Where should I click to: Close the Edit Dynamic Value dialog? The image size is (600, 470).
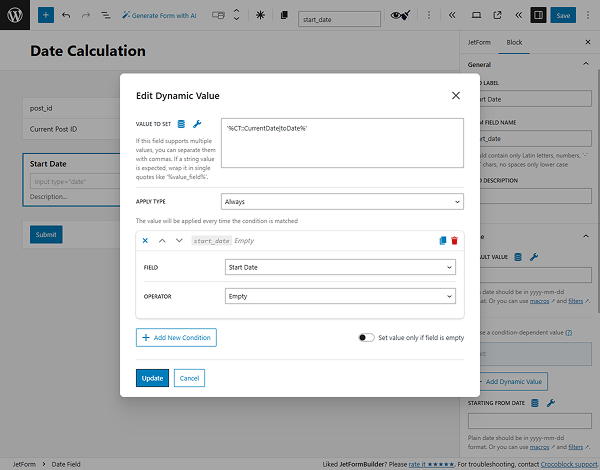[x=455, y=95]
